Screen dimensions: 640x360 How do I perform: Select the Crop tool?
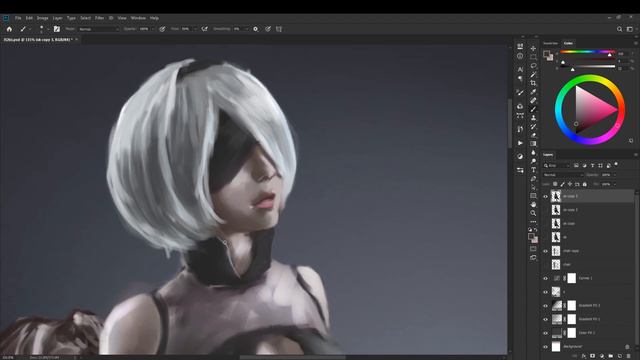tap(533, 83)
